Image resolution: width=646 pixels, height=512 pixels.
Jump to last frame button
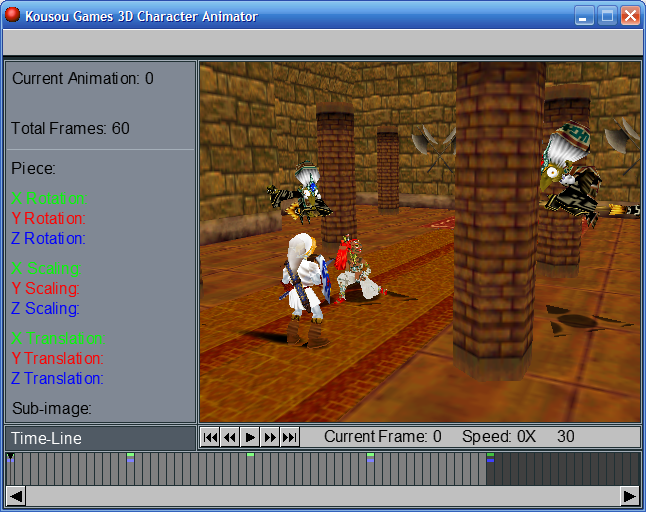click(x=290, y=437)
